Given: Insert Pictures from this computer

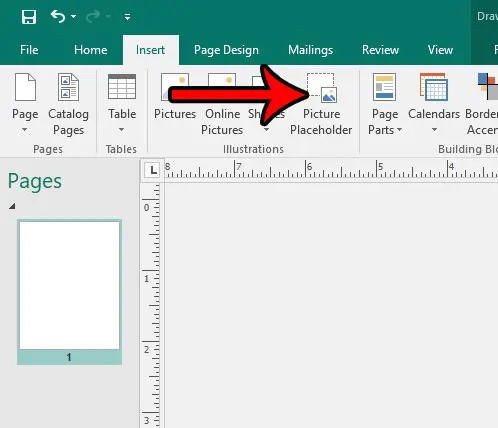Looking at the screenshot, I should 175,97.
